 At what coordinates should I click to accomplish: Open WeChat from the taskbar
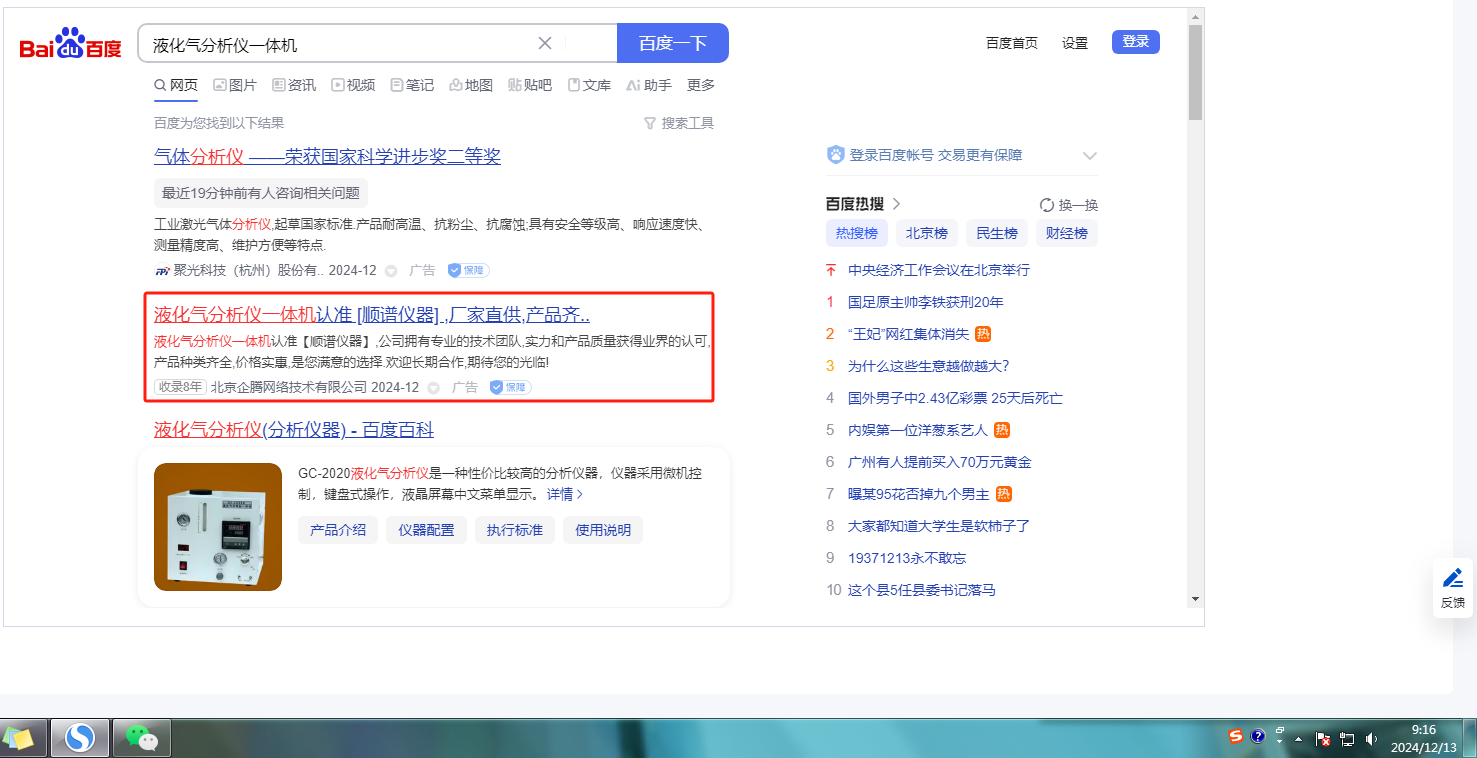[x=141, y=738]
